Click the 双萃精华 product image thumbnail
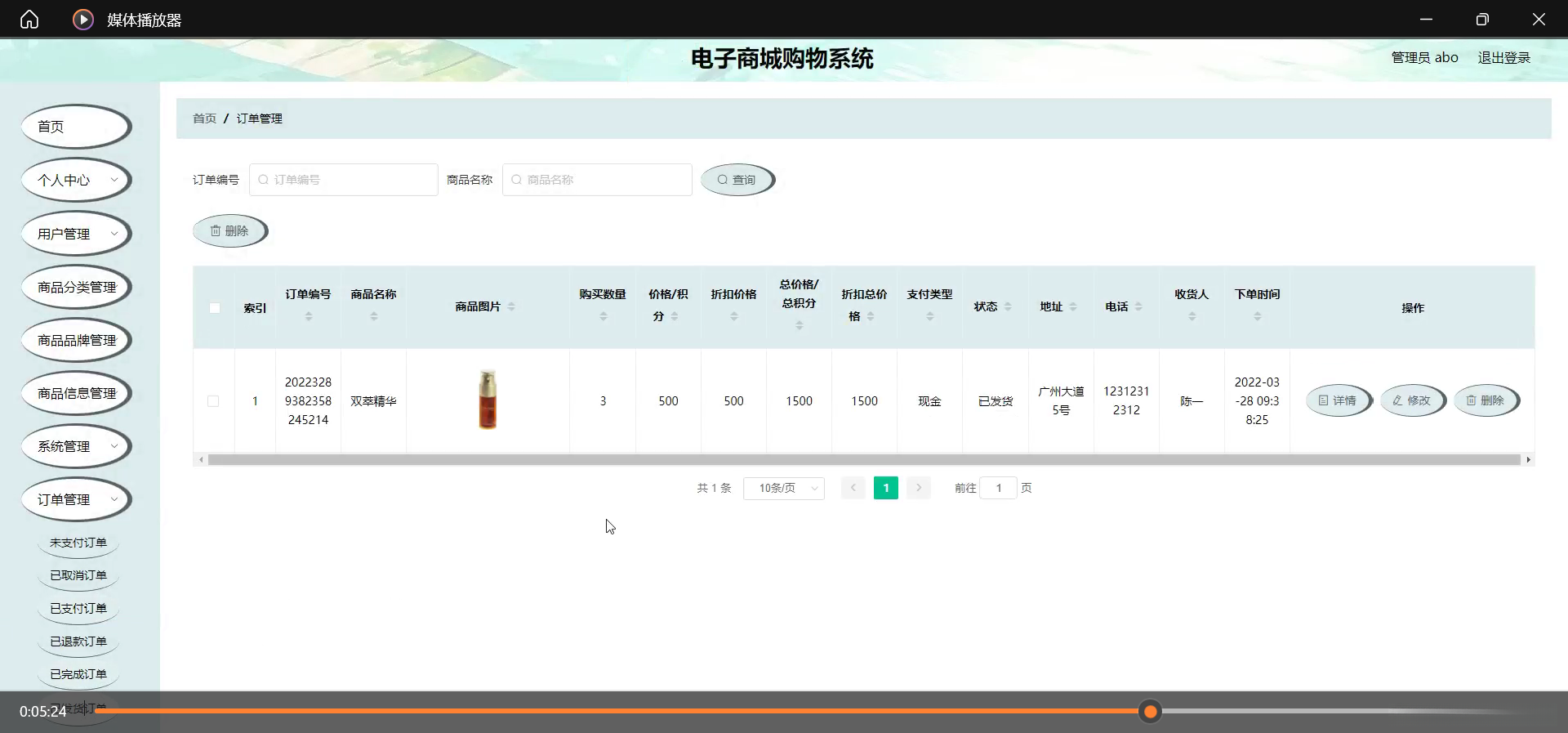The width and height of the screenshot is (1568, 733). pyautogui.click(x=488, y=400)
